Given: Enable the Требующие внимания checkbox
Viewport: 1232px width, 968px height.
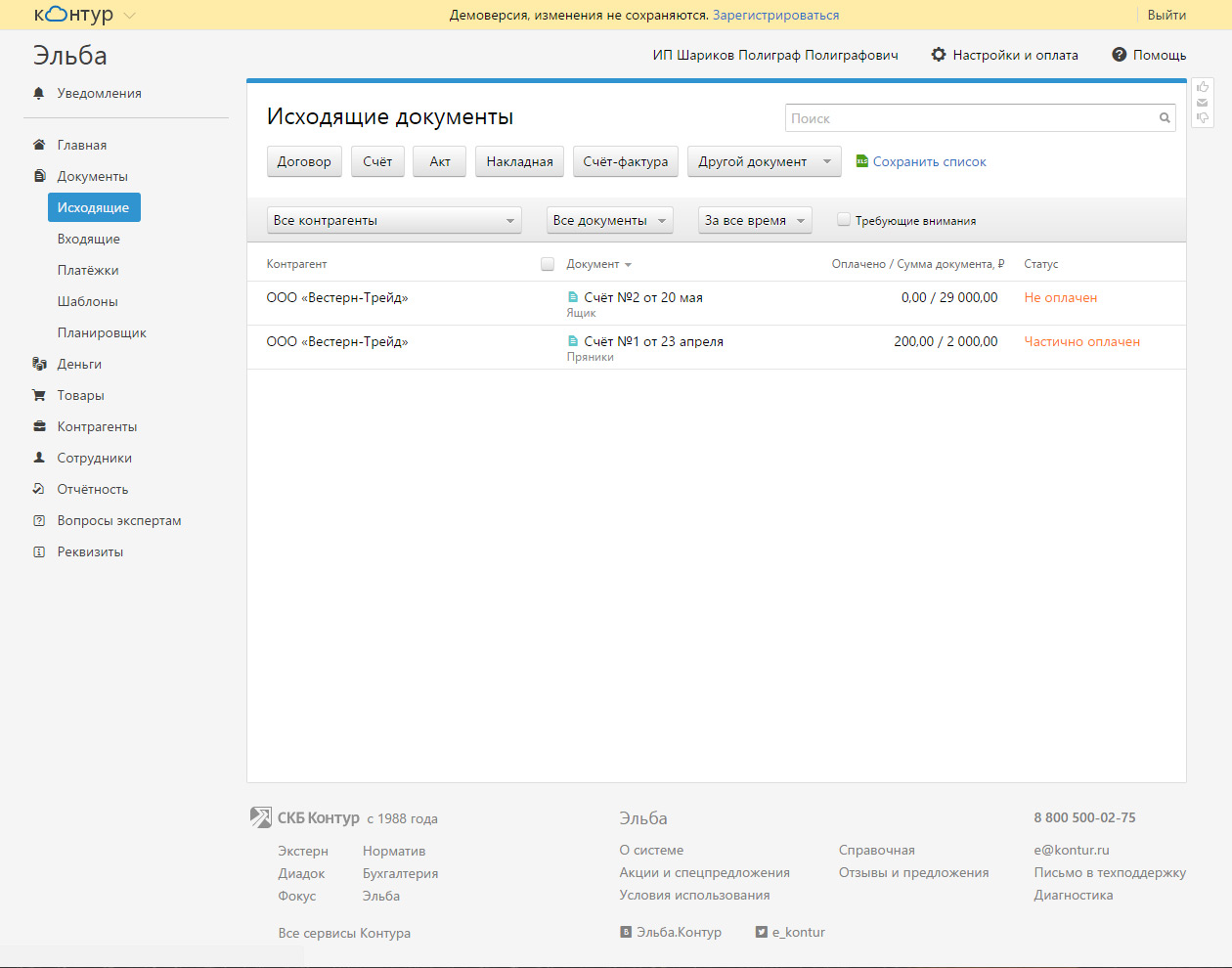Looking at the screenshot, I should (x=843, y=220).
